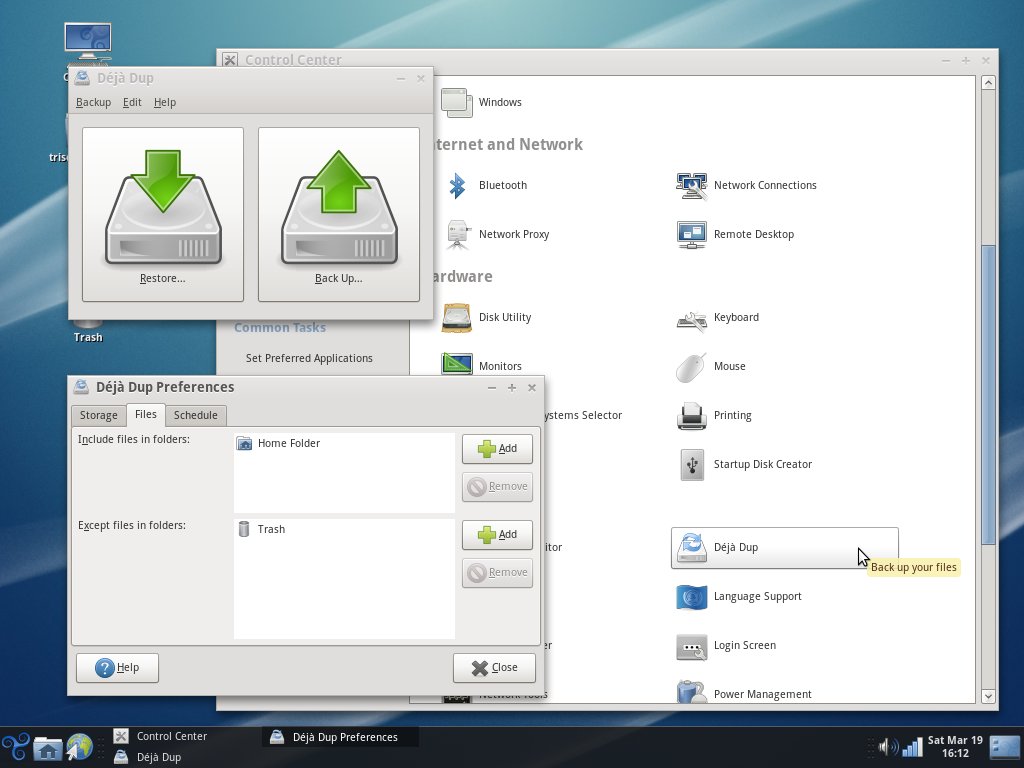The image size is (1024, 768).
Task: Open Déjà Dup icon in Control Center
Action: click(692, 547)
